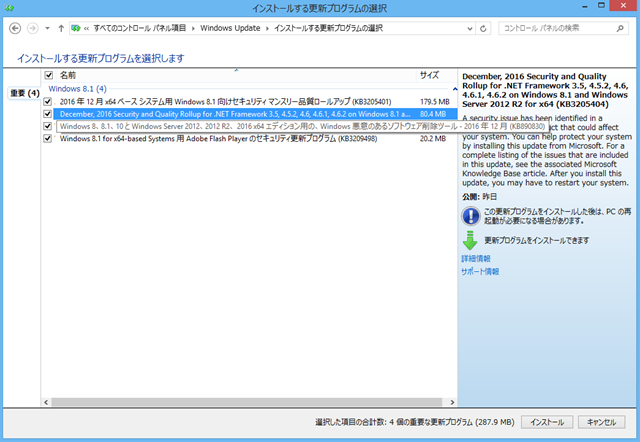The image size is (640, 442).
Task: Click the breadcrumb overflow chevrons
Action: coord(87,29)
